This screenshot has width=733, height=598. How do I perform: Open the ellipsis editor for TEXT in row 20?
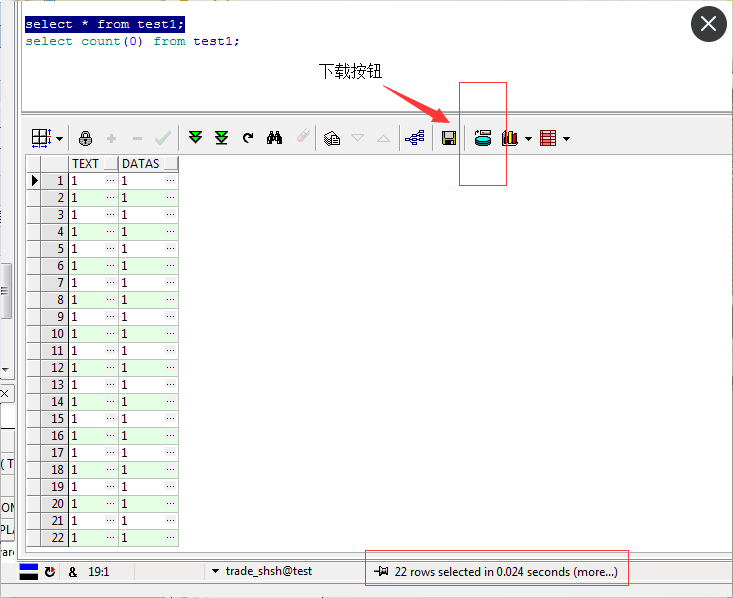(110, 504)
